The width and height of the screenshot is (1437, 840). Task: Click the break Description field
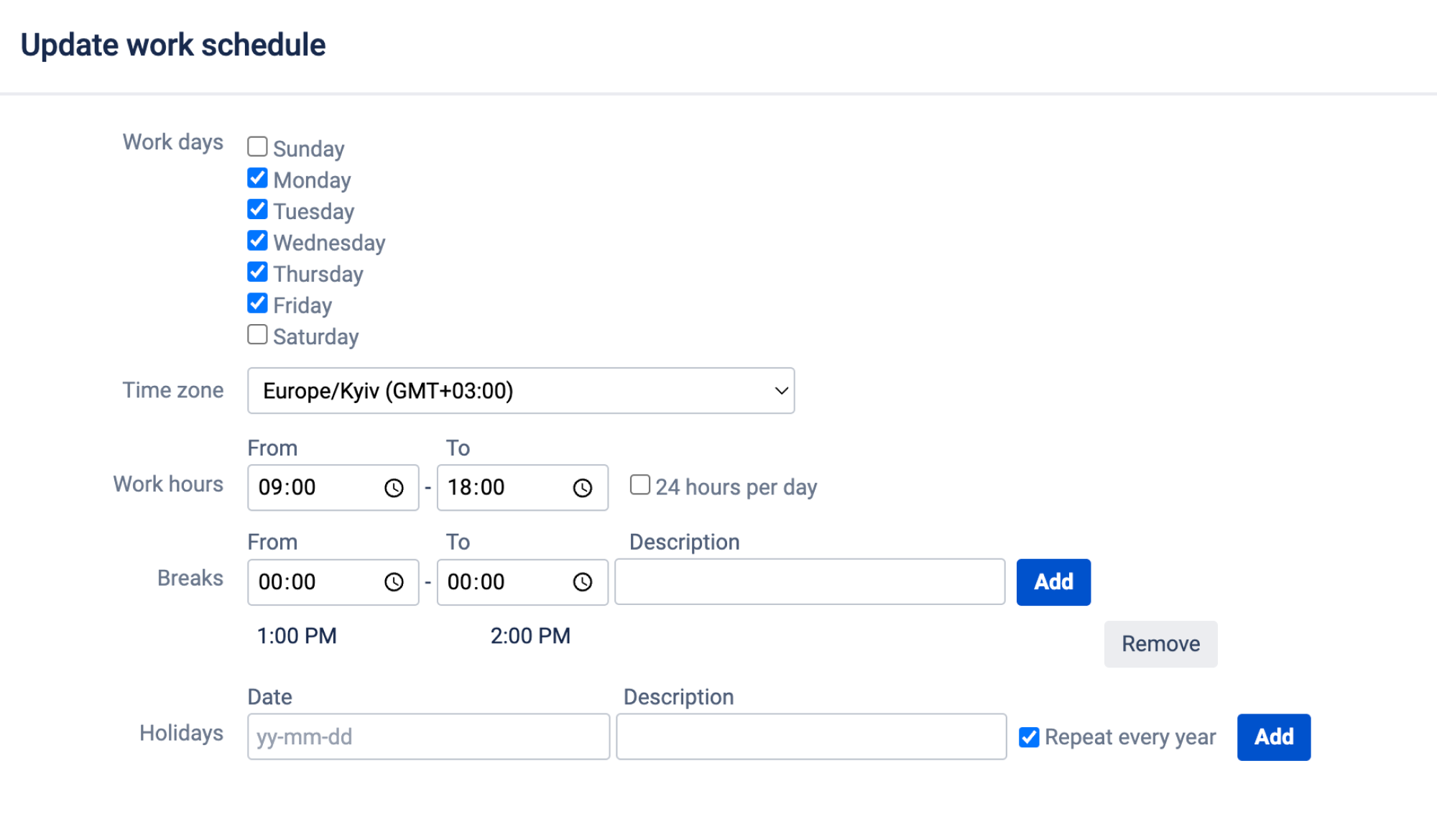[810, 582]
